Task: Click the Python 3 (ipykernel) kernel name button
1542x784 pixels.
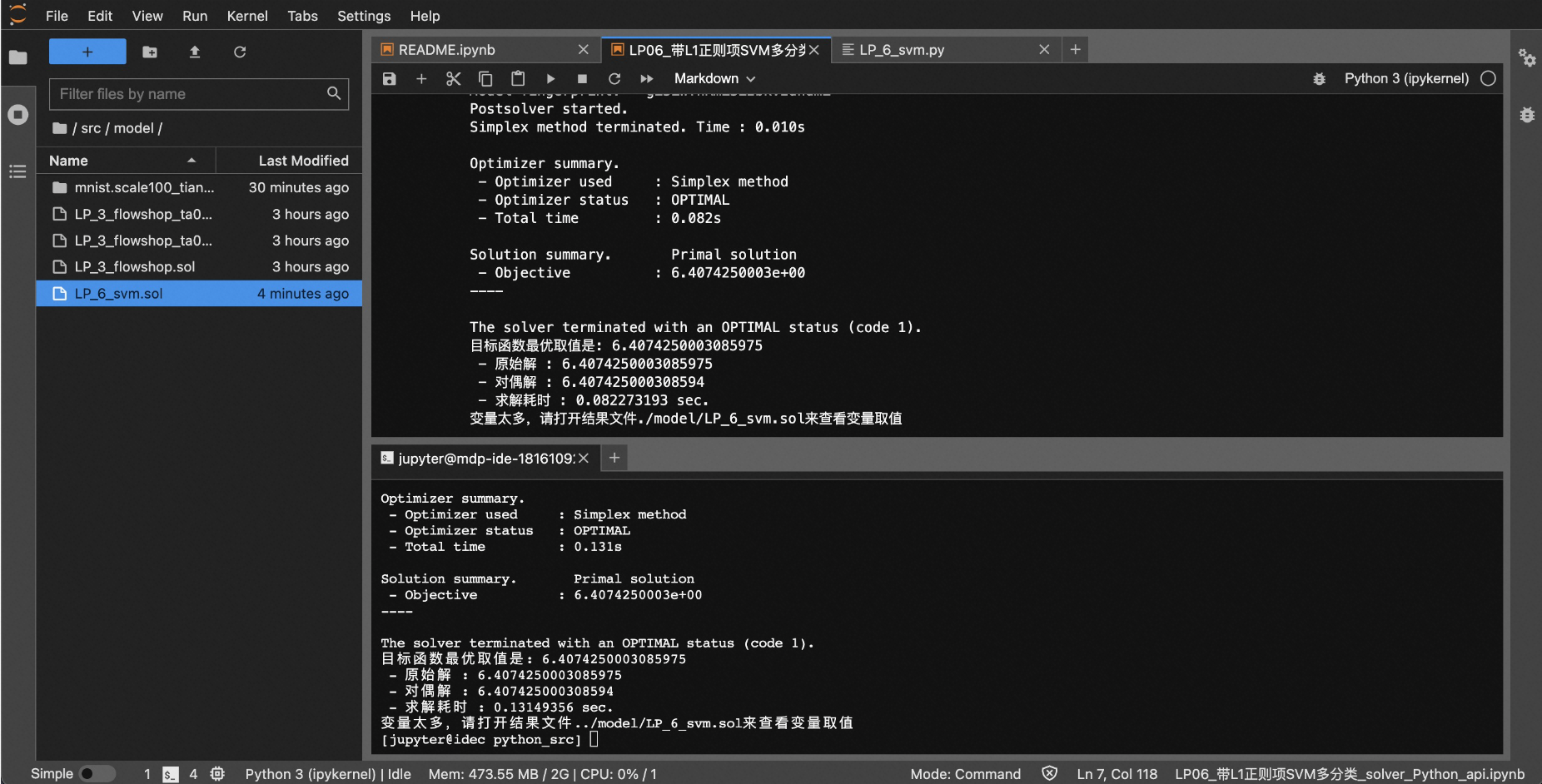Action: coord(1406,78)
